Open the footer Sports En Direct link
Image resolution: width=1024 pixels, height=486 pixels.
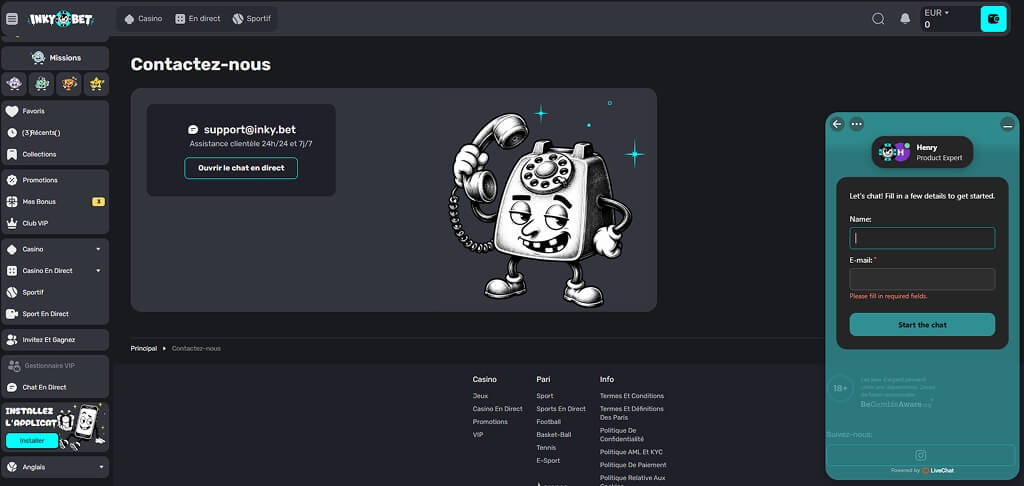pyautogui.click(x=561, y=409)
